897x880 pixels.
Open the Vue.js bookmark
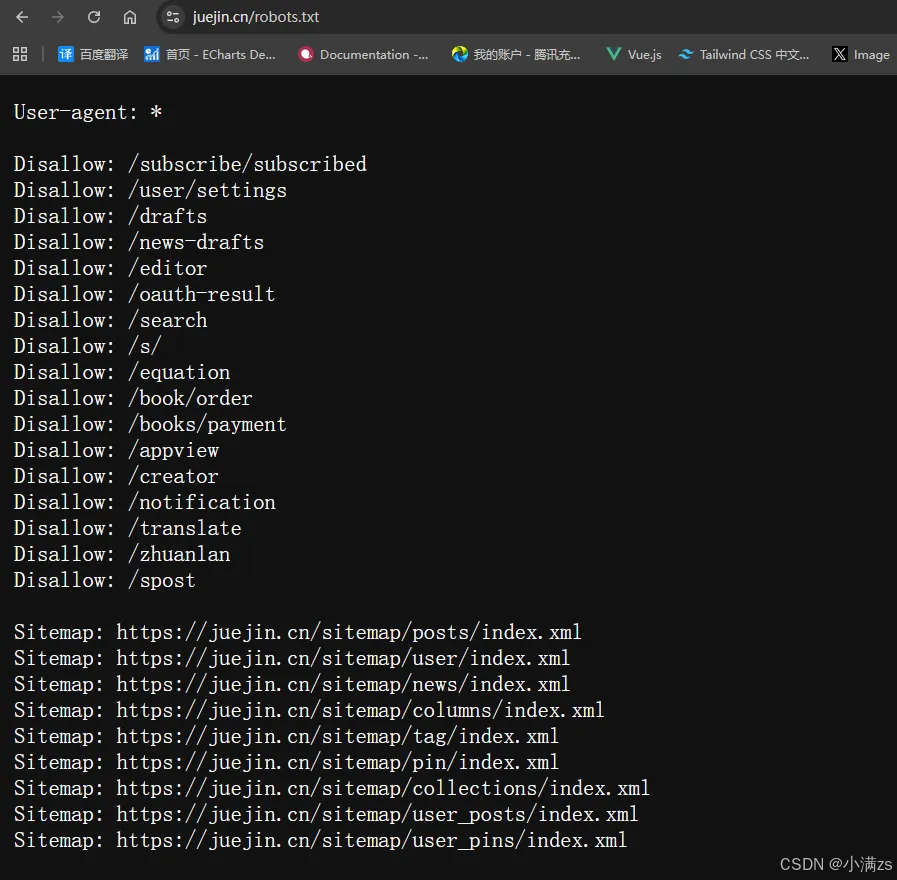click(x=634, y=54)
